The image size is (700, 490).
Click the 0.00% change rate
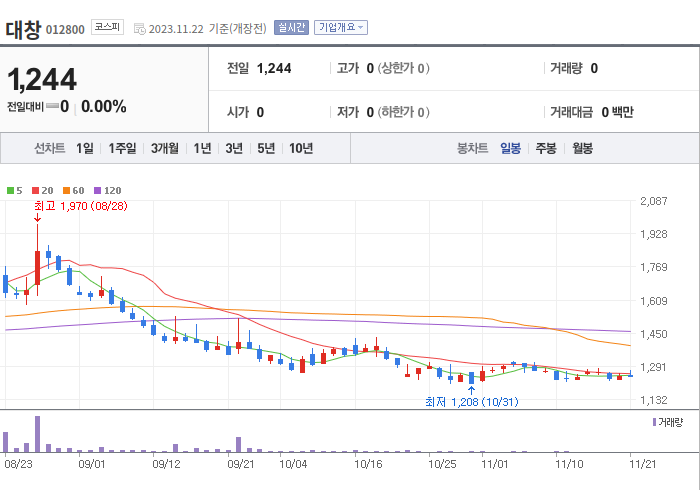(104, 107)
